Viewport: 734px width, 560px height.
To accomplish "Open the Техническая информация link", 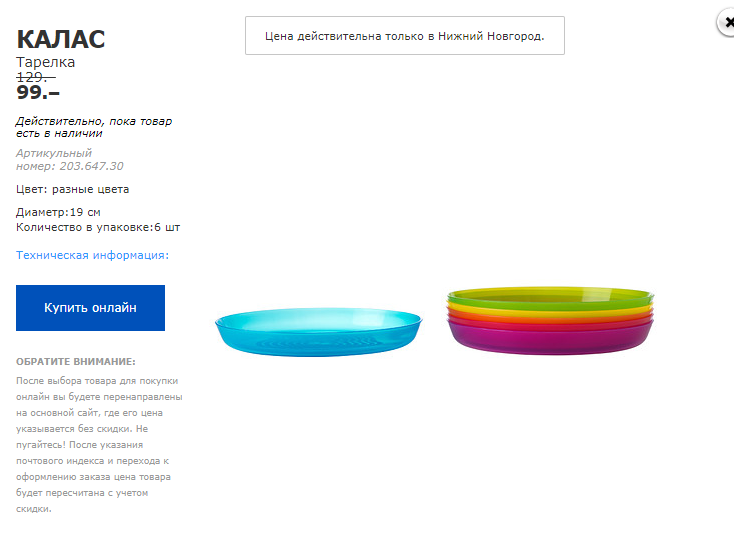I will pyautogui.click(x=92, y=255).
